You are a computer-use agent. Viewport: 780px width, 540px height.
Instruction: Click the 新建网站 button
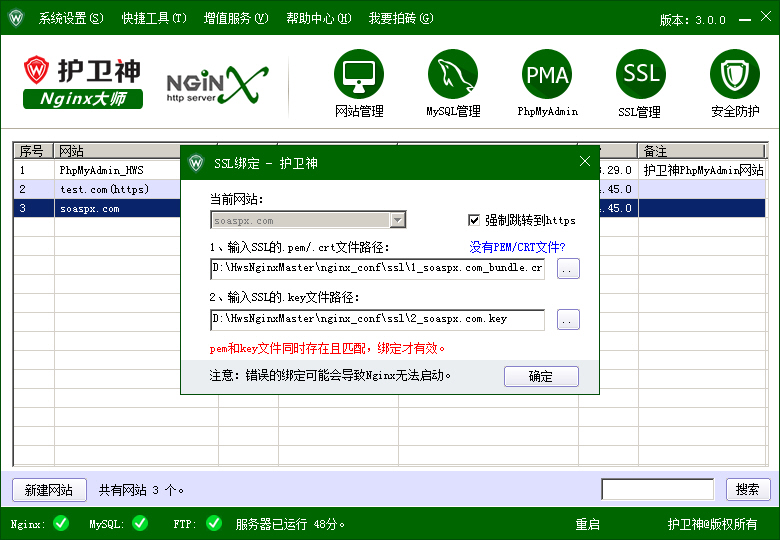[x=49, y=490]
